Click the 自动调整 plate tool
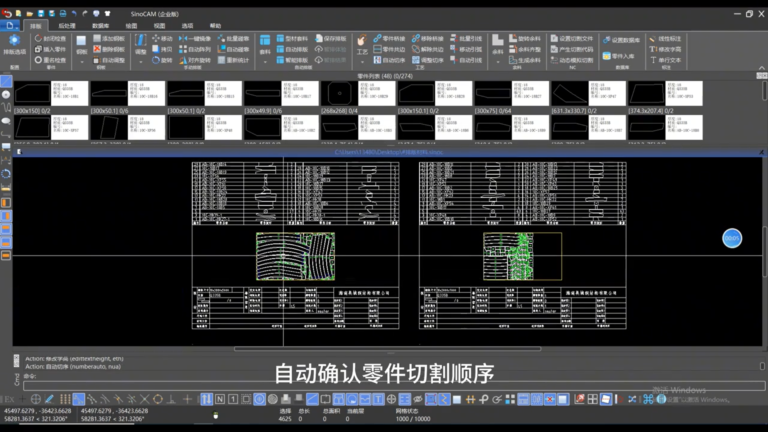Image resolution: width=768 pixels, height=432 pixels. pyautogui.click(x=109, y=60)
